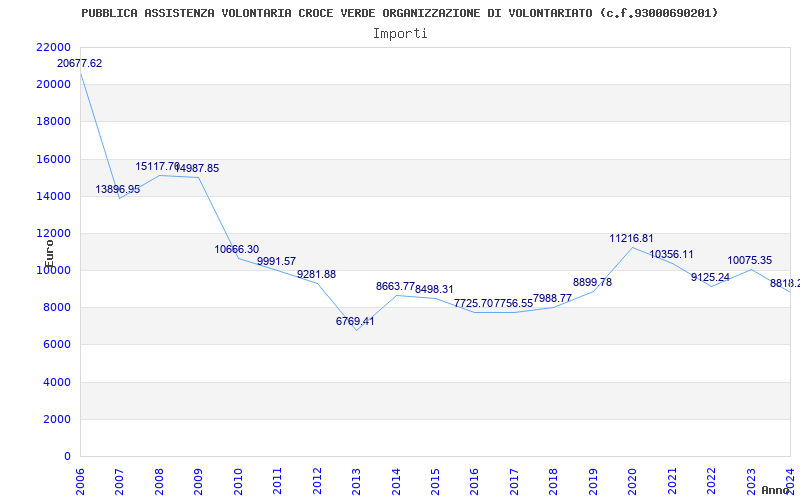Click the 2009 year axis label
Viewport: 800px width, 500px height.
198,481
